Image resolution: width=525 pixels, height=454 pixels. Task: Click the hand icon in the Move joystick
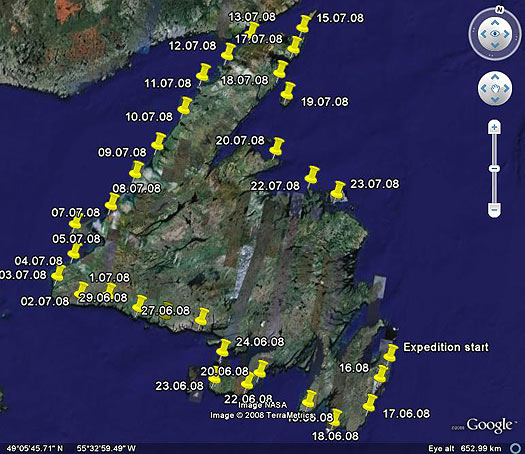[x=495, y=89]
